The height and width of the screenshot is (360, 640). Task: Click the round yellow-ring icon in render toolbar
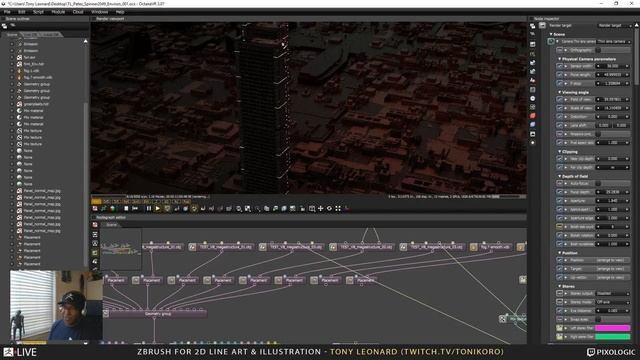click(x=194, y=209)
